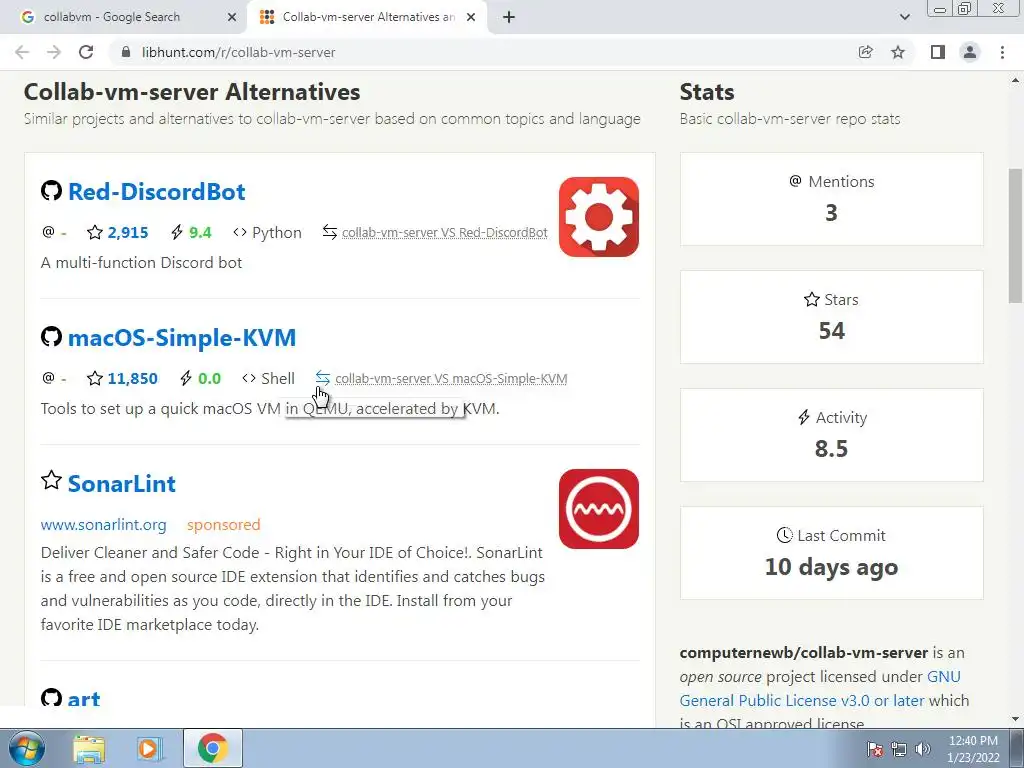Click scrollbar down arrow

pos(1015,719)
